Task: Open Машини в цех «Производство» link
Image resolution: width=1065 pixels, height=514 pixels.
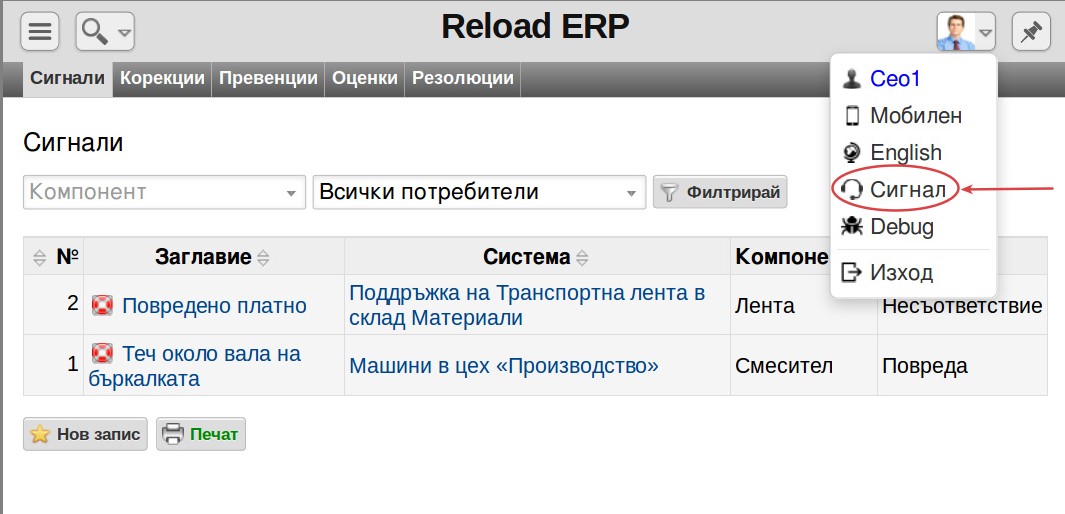Action: [x=504, y=366]
